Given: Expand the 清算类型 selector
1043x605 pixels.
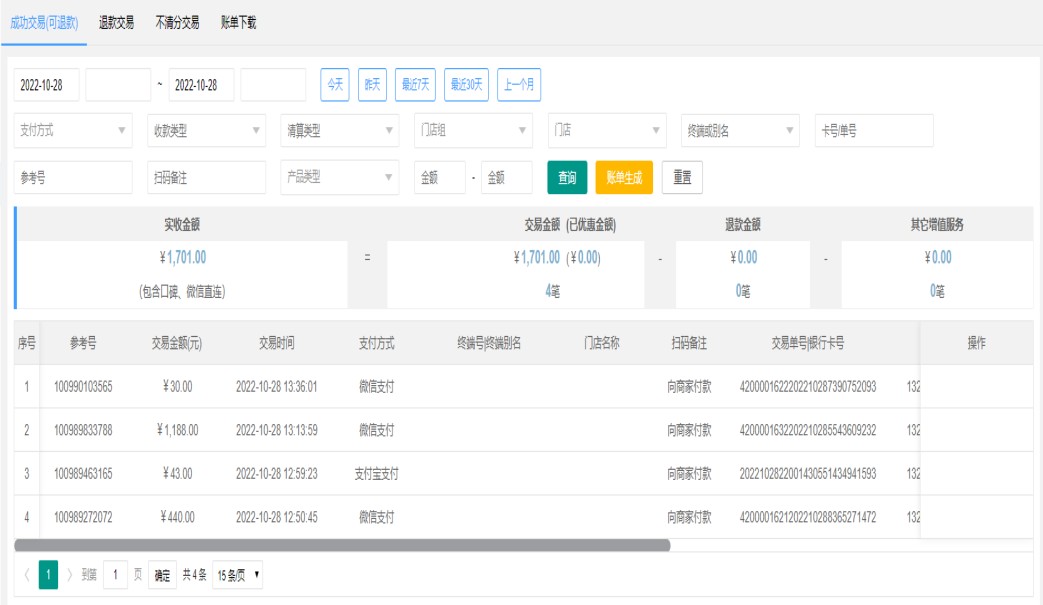Looking at the screenshot, I should (340, 131).
